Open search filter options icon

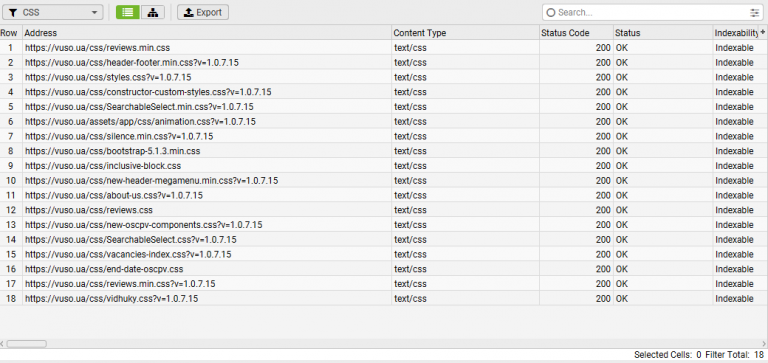pos(754,13)
